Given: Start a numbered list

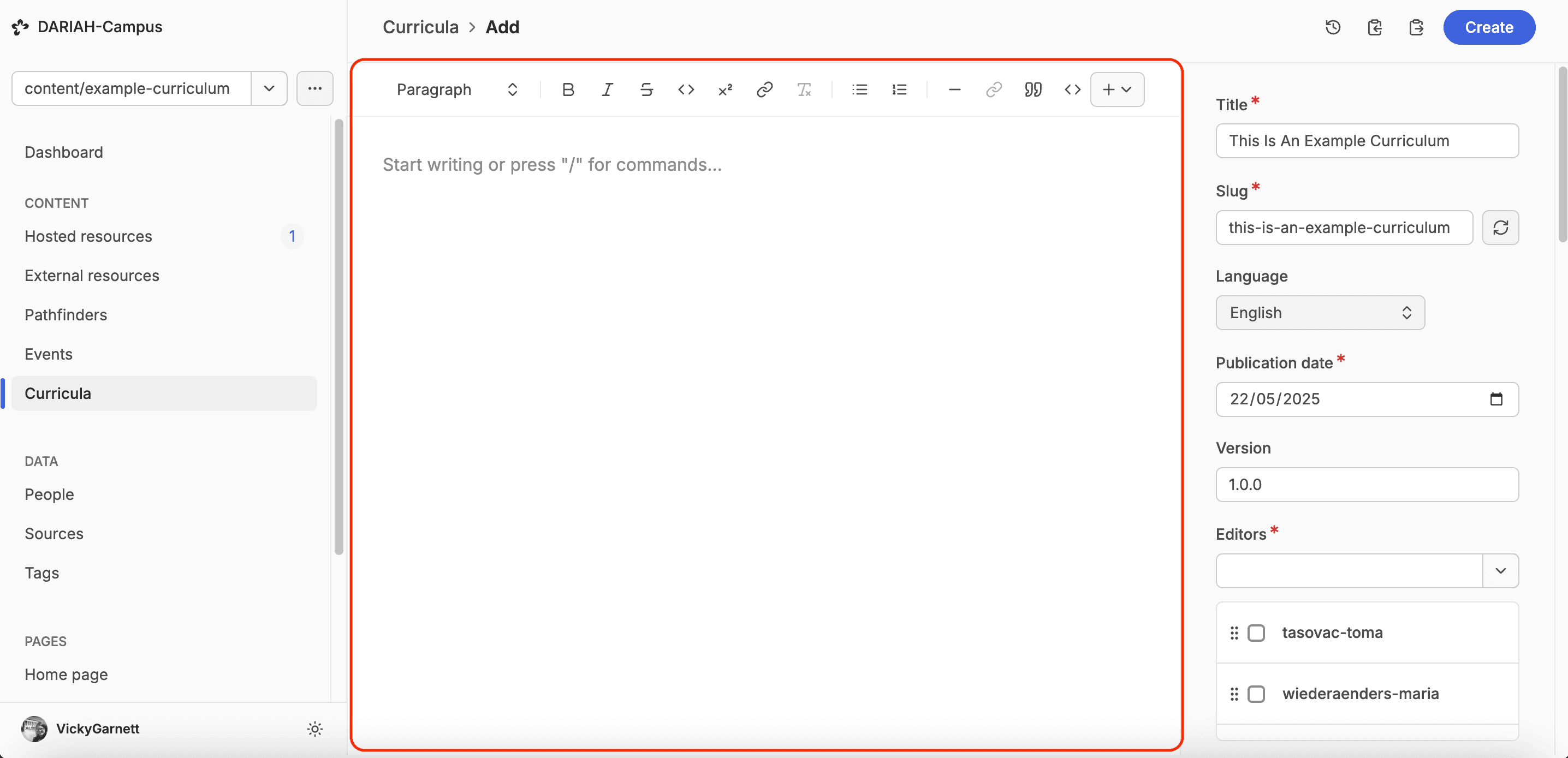Looking at the screenshot, I should click(x=899, y=89).
